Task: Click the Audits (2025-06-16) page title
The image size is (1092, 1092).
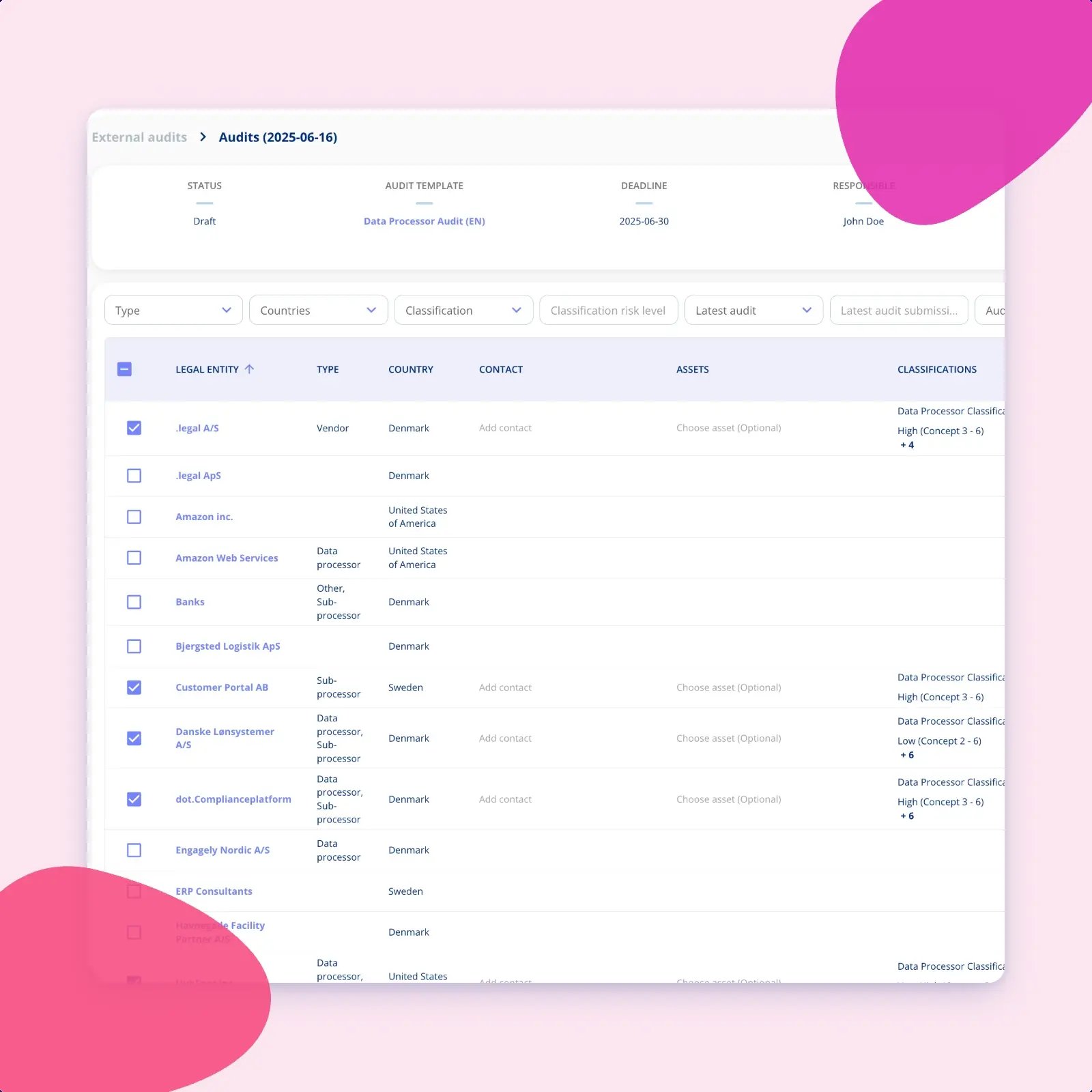Action: point(278,137)
